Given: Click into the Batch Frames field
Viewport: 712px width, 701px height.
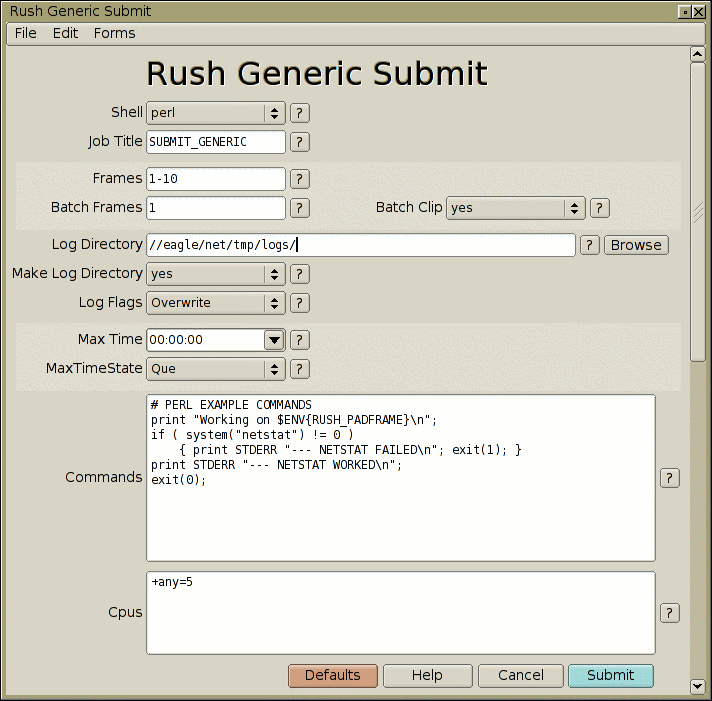Looking at the screenshot, I should (216, 208).
